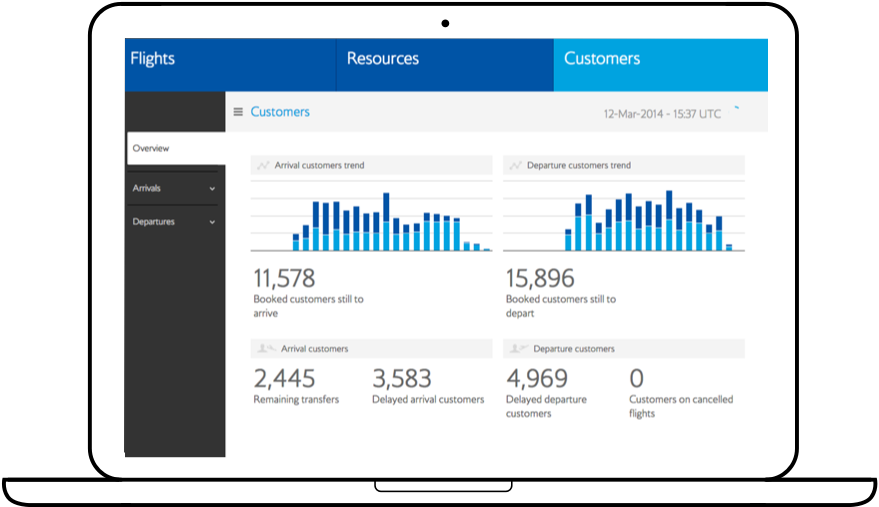The image size is (879, 507).
Task: Open the 15,896 booked customers to depart
Action: click(x=538, y=277)
